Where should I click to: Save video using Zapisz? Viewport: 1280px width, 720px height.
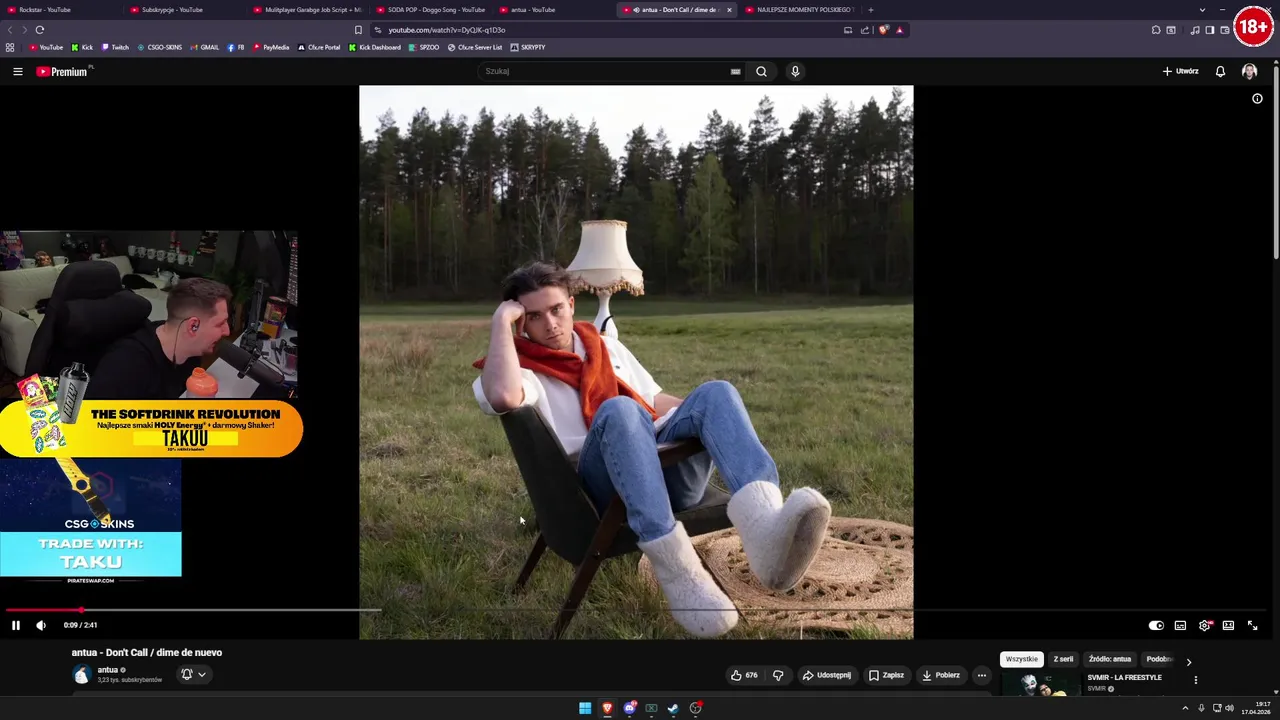(886, 675)
